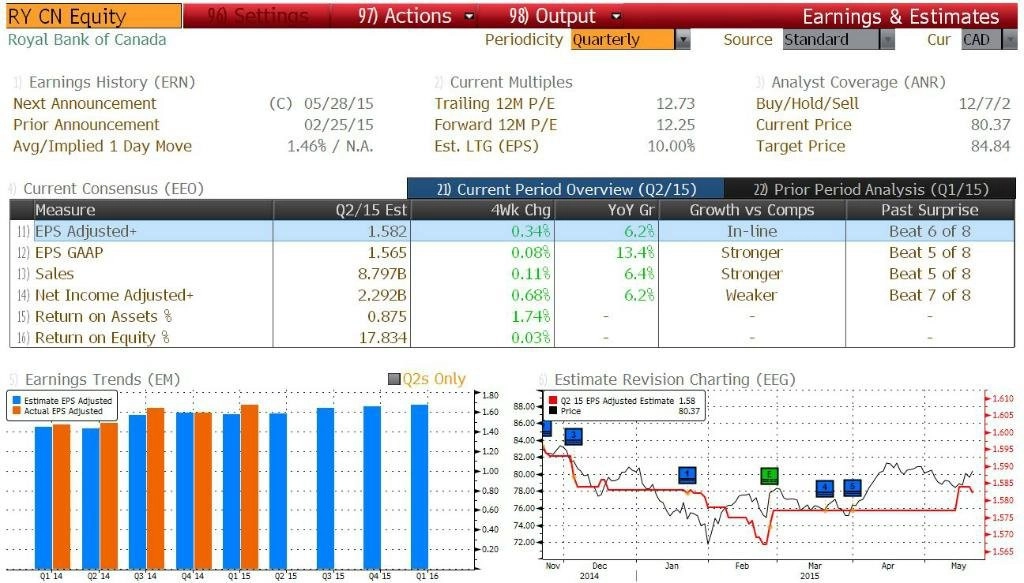
Task: Click the Avg/Implied 1 Day Move value
Action: click(x=330, y=146)
